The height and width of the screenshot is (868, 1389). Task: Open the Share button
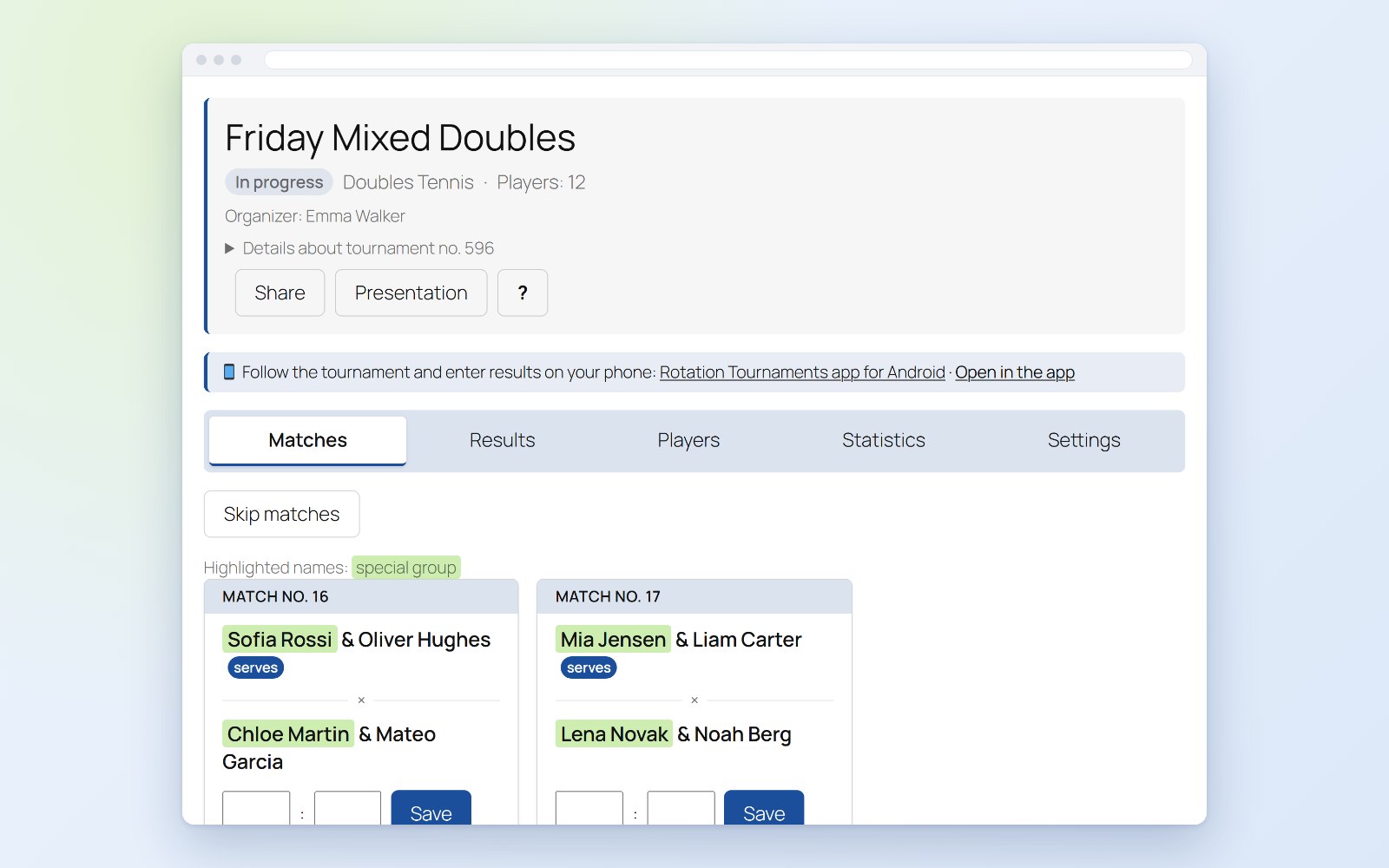click(280, 293)
